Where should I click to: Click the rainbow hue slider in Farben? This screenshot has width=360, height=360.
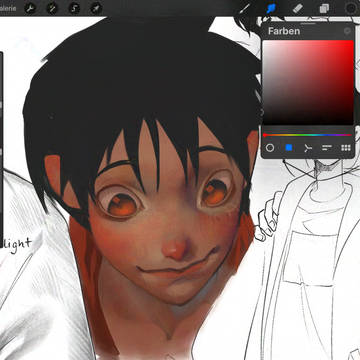[x=308, y=135]
